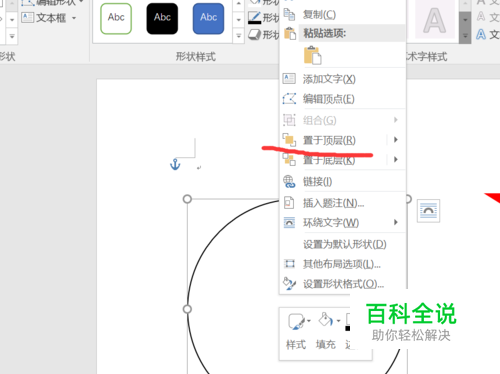
Task: Click Set as Default Shape (设置为默认形状)
Action: pyautogui.click(x=343, y=244)
